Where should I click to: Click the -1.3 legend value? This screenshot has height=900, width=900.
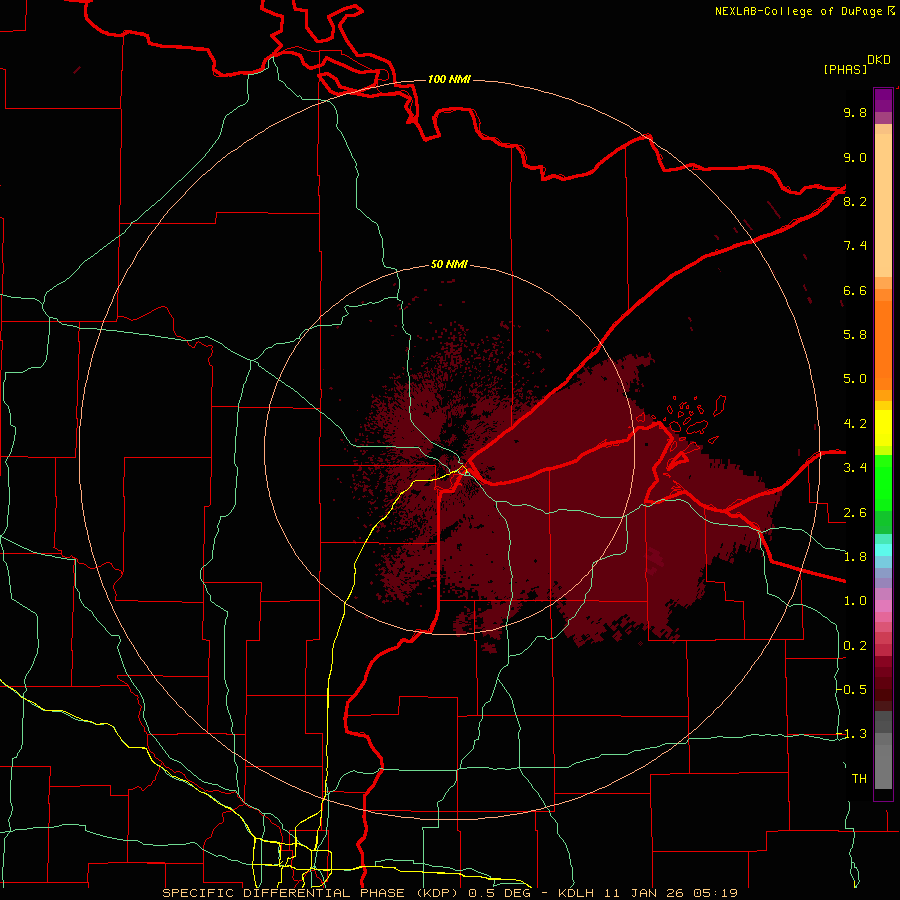click(852, 734)
